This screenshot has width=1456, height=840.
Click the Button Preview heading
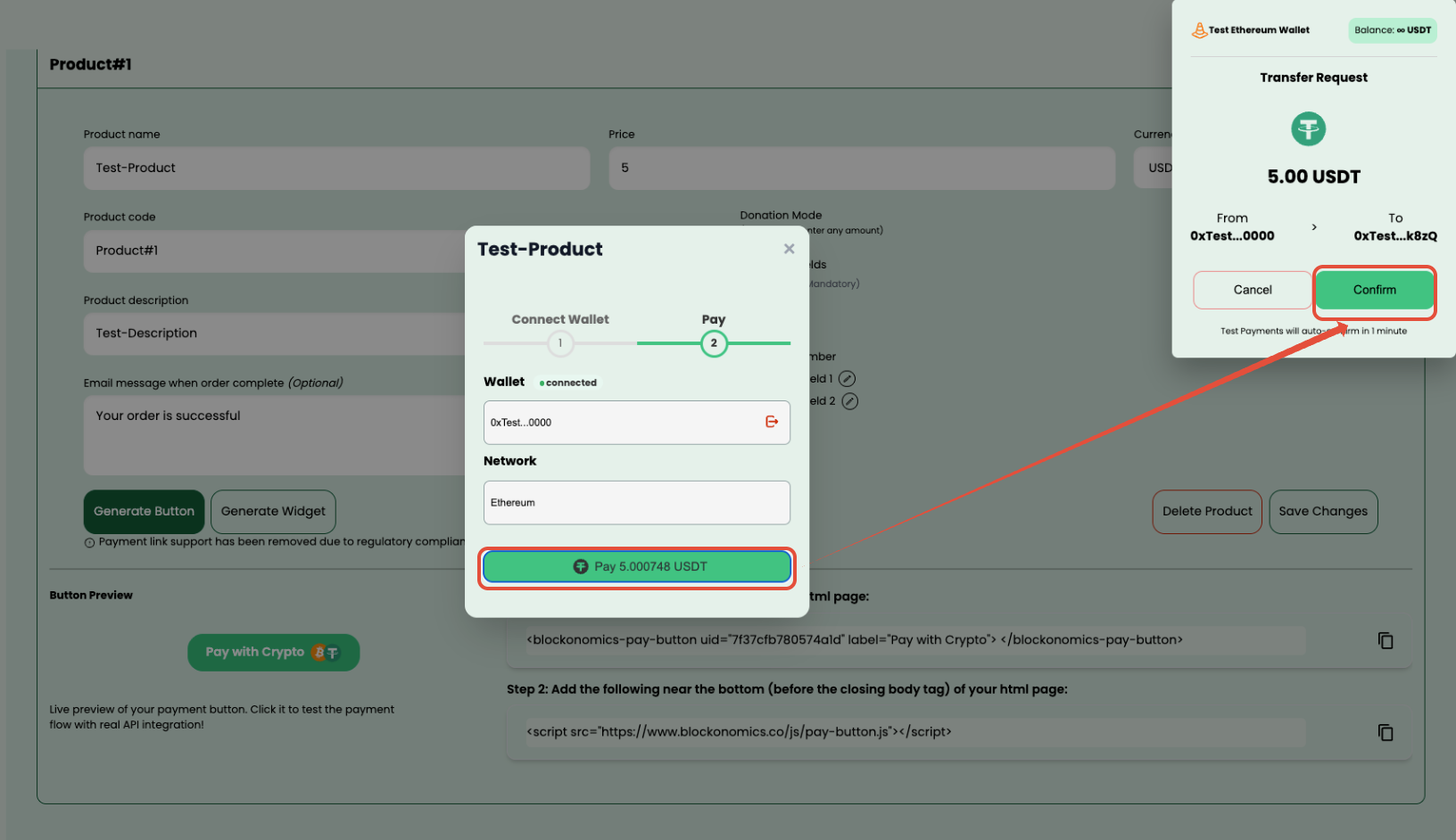(x=91, y=596)
